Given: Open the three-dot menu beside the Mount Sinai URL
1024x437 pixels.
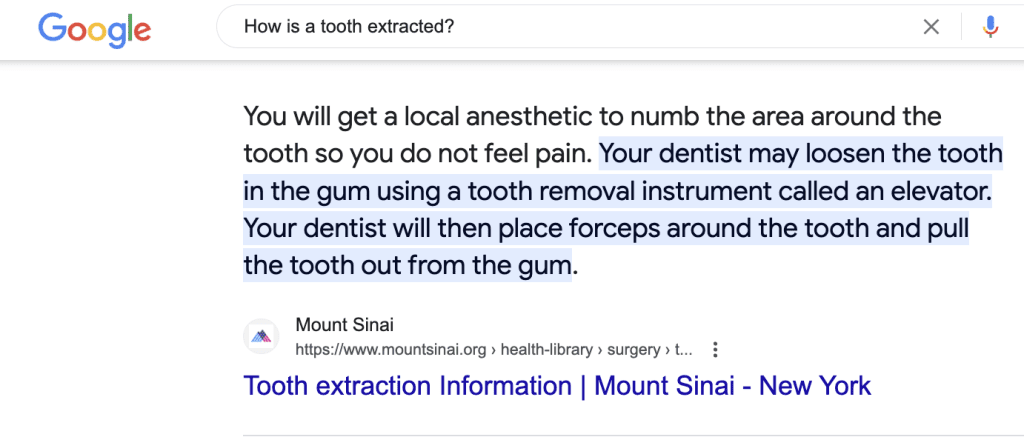Looking at the screenshot, I should (715, 350).
